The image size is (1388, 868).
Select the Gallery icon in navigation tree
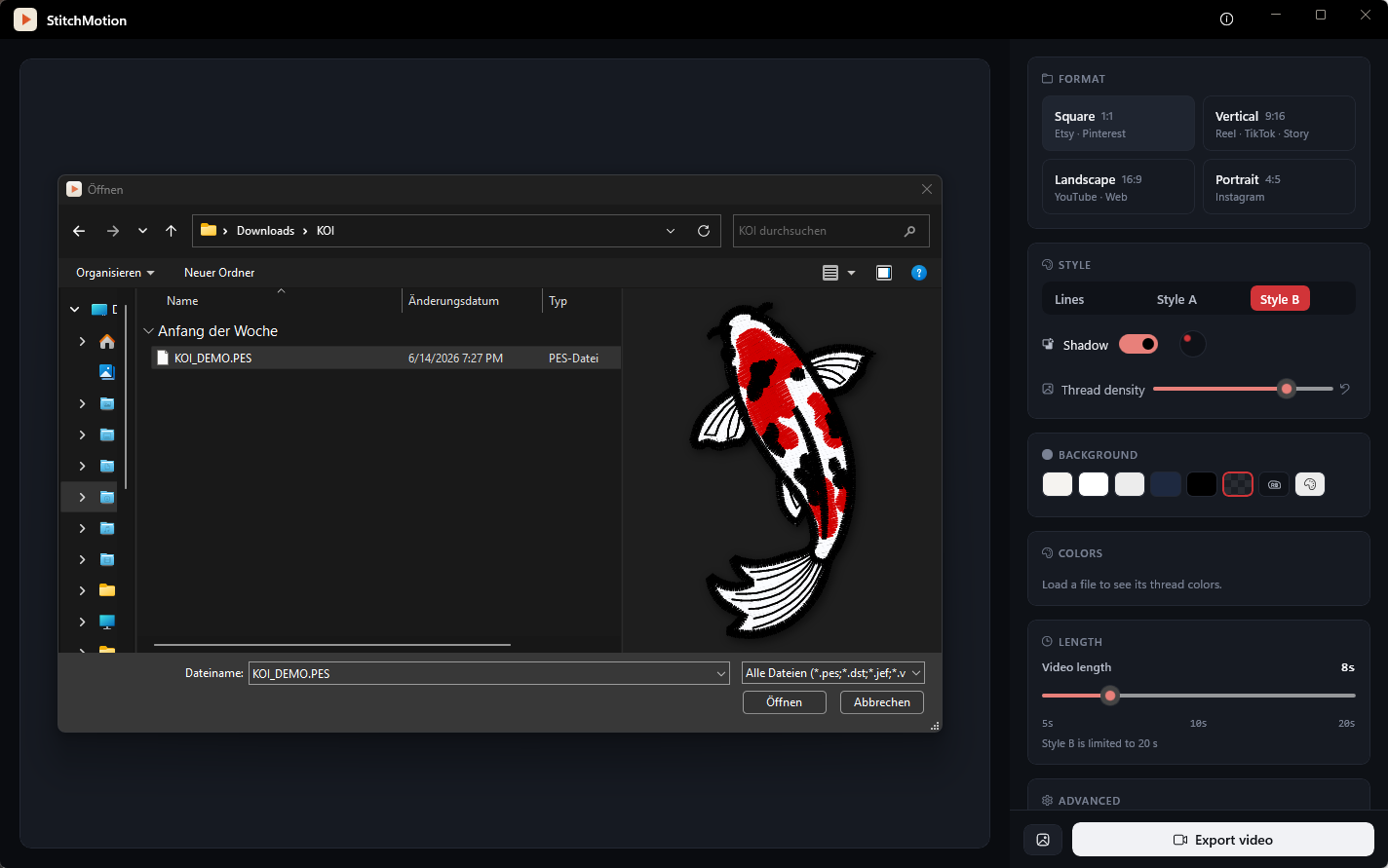coord(107,372)
